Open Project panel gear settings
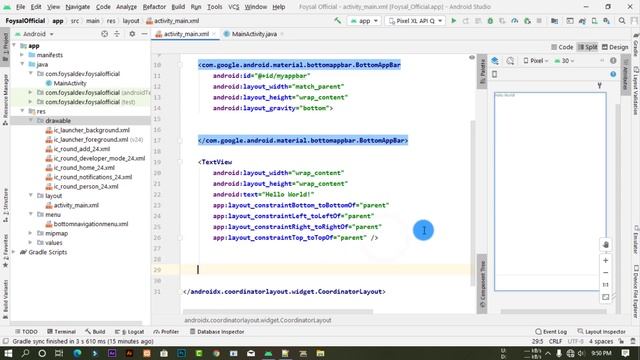Viewport: 640px width, 360px height. coord(132,34)
